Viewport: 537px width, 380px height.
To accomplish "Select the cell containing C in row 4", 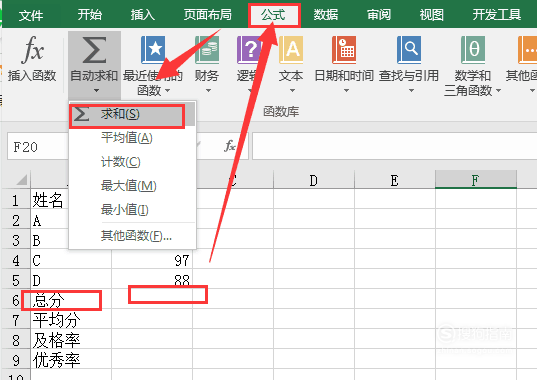I will point(71,260).
